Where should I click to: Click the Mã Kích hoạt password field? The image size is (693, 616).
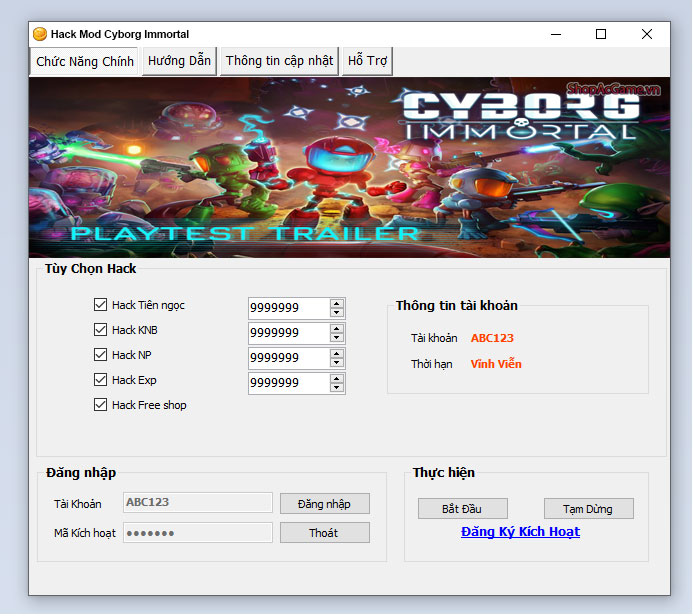[198, 533]
